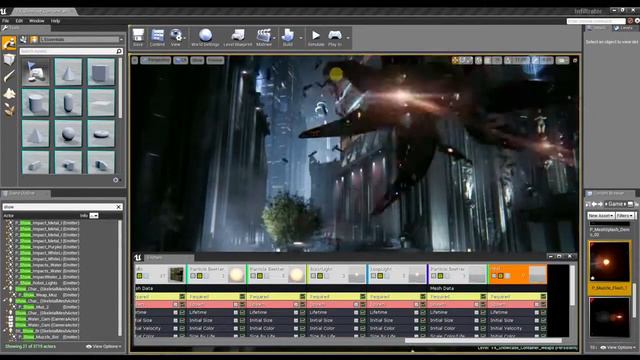
Task: Click the maximize viewport icon
Action: pos(575,60)
